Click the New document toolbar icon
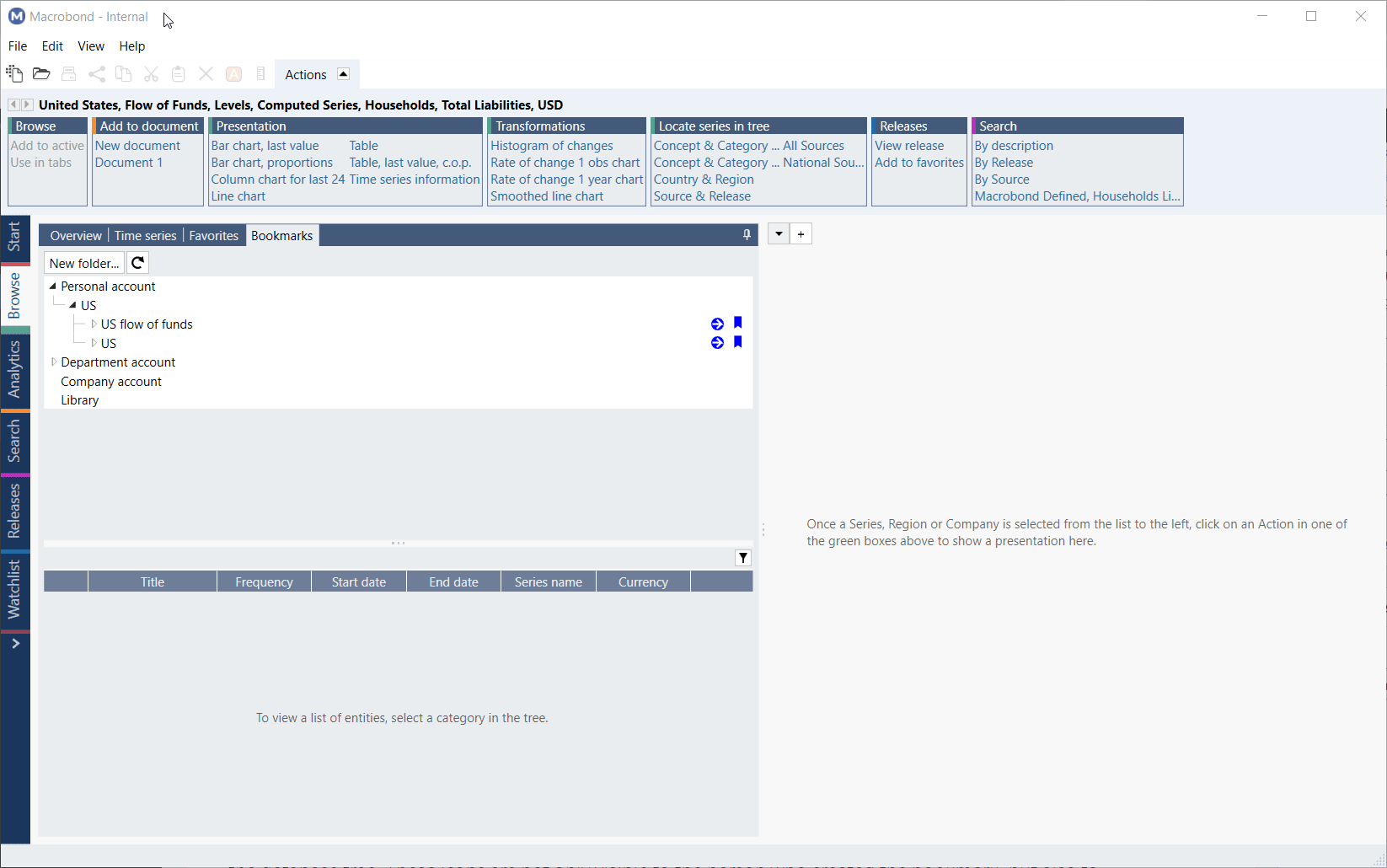Screen dimensions: 1387x868 point(14,74)
